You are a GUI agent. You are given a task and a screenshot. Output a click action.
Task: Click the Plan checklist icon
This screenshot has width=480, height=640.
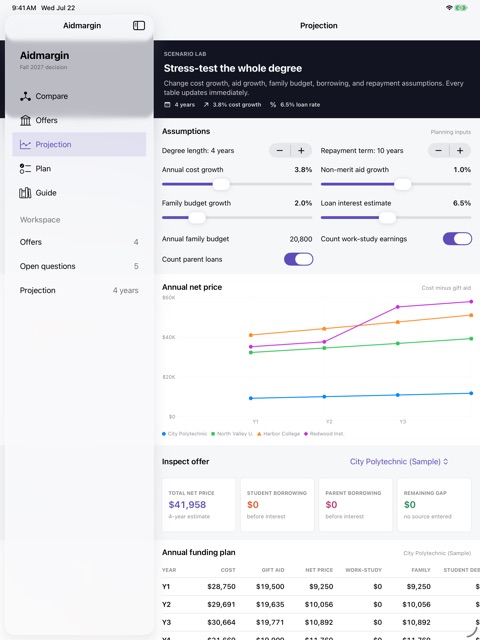pos(25,169)
